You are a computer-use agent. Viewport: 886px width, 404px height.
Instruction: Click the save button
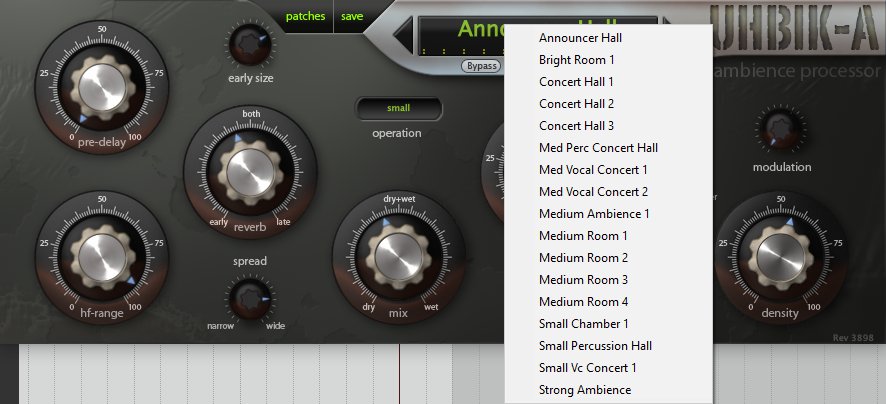coord(352,16)
